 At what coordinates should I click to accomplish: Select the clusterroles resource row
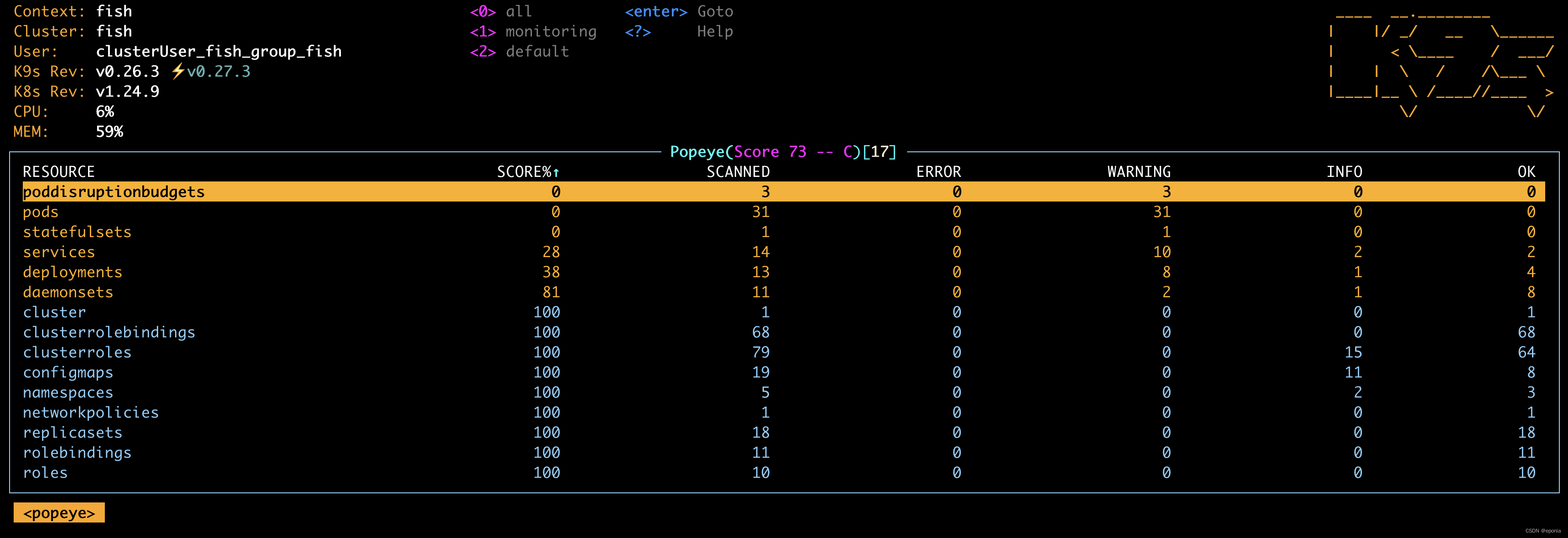click(784, 352)
